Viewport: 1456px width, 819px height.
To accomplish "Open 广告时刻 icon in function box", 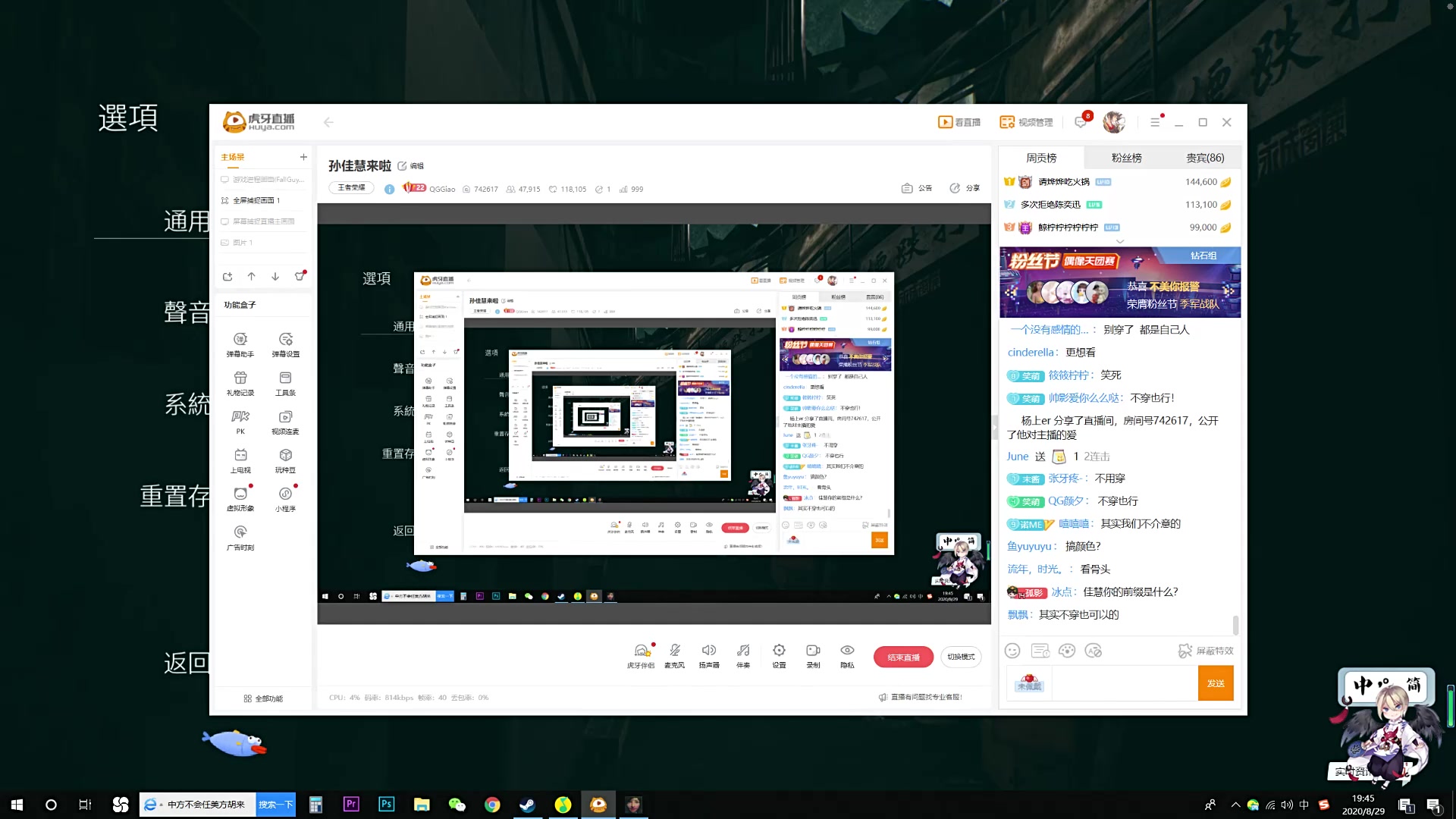I will [x=240, y=532].
